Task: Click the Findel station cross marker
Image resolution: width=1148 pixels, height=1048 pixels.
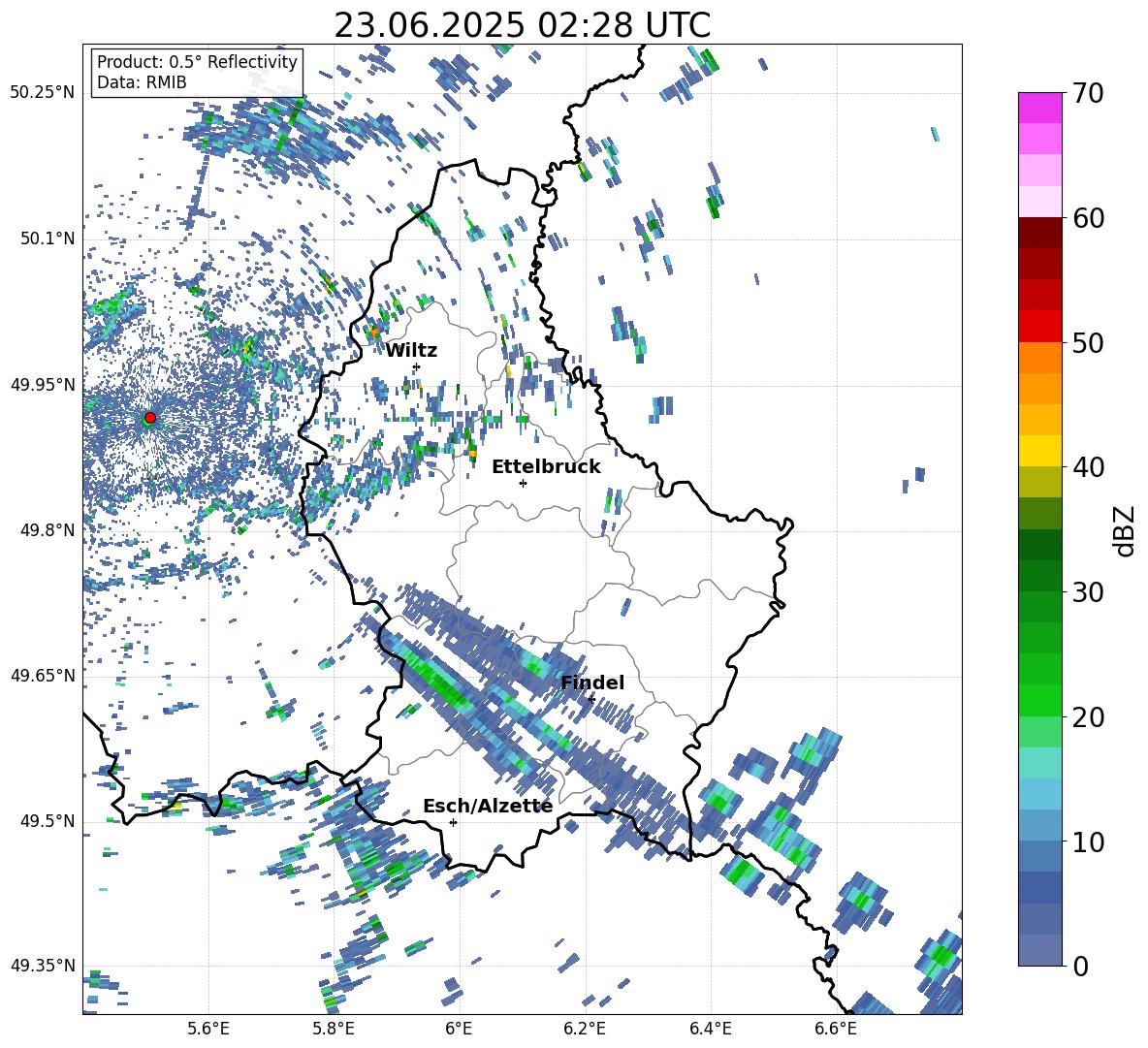Action: tap(591, 700)
